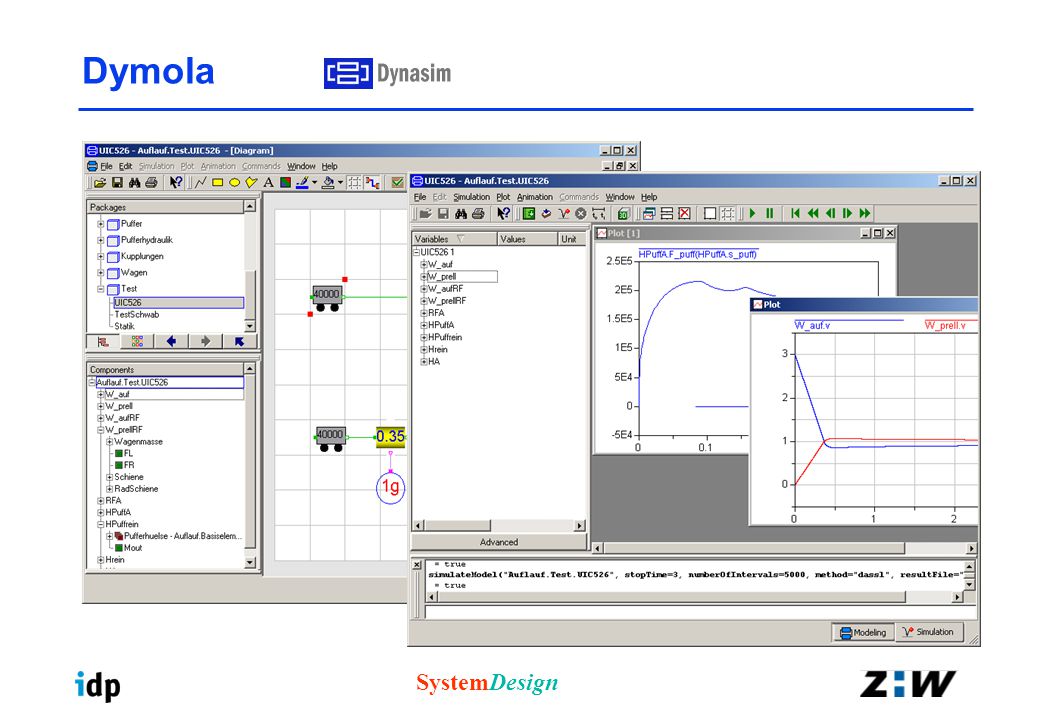Select the Line drawing tool
This screenshot has height=720, width=1040.
(200, 182)
